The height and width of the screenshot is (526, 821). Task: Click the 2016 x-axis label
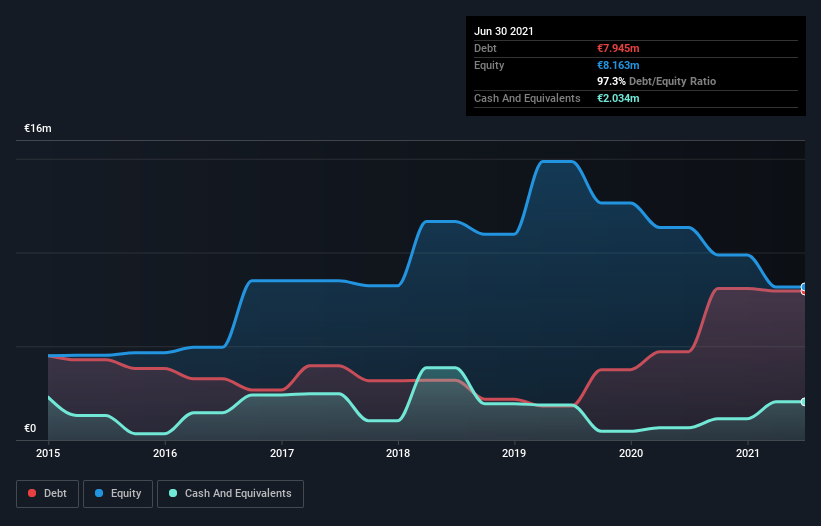165,453
